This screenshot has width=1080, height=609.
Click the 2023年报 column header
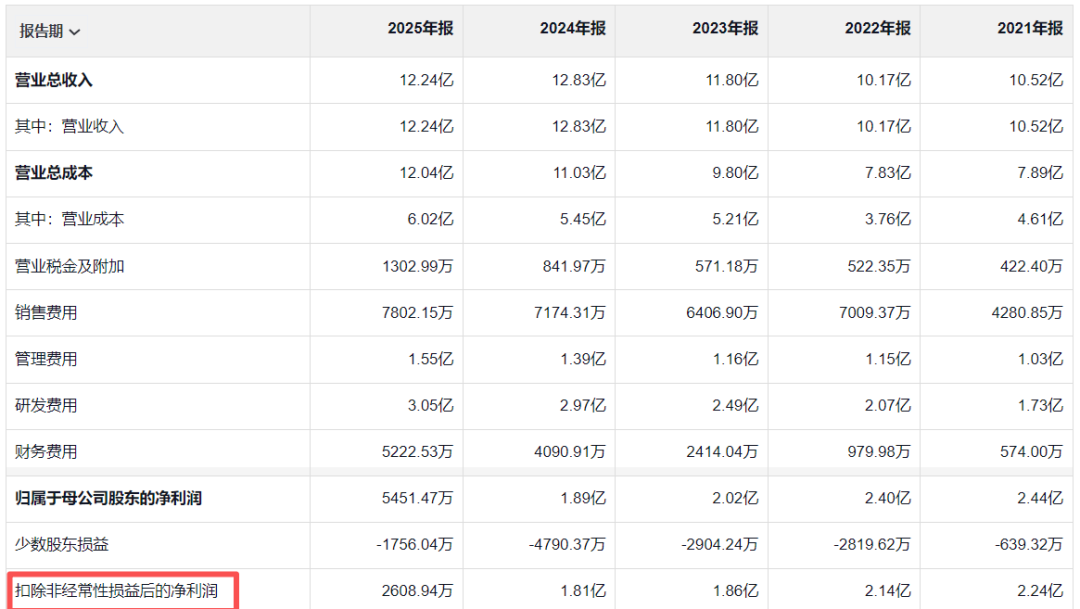[x=725, y=29]
